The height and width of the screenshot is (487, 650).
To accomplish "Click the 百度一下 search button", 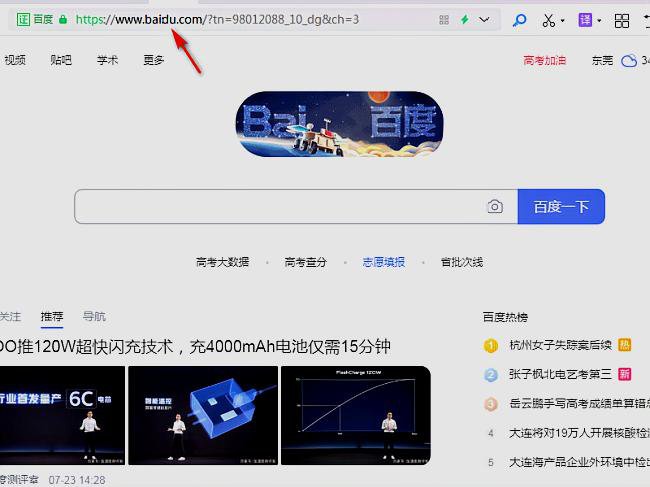I will click(x=561, y=206).
